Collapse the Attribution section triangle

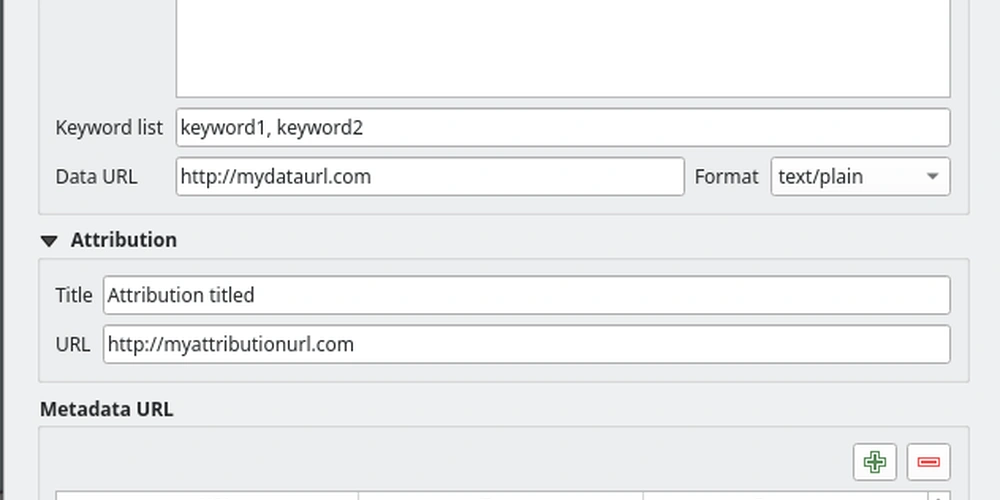(49, 240)
